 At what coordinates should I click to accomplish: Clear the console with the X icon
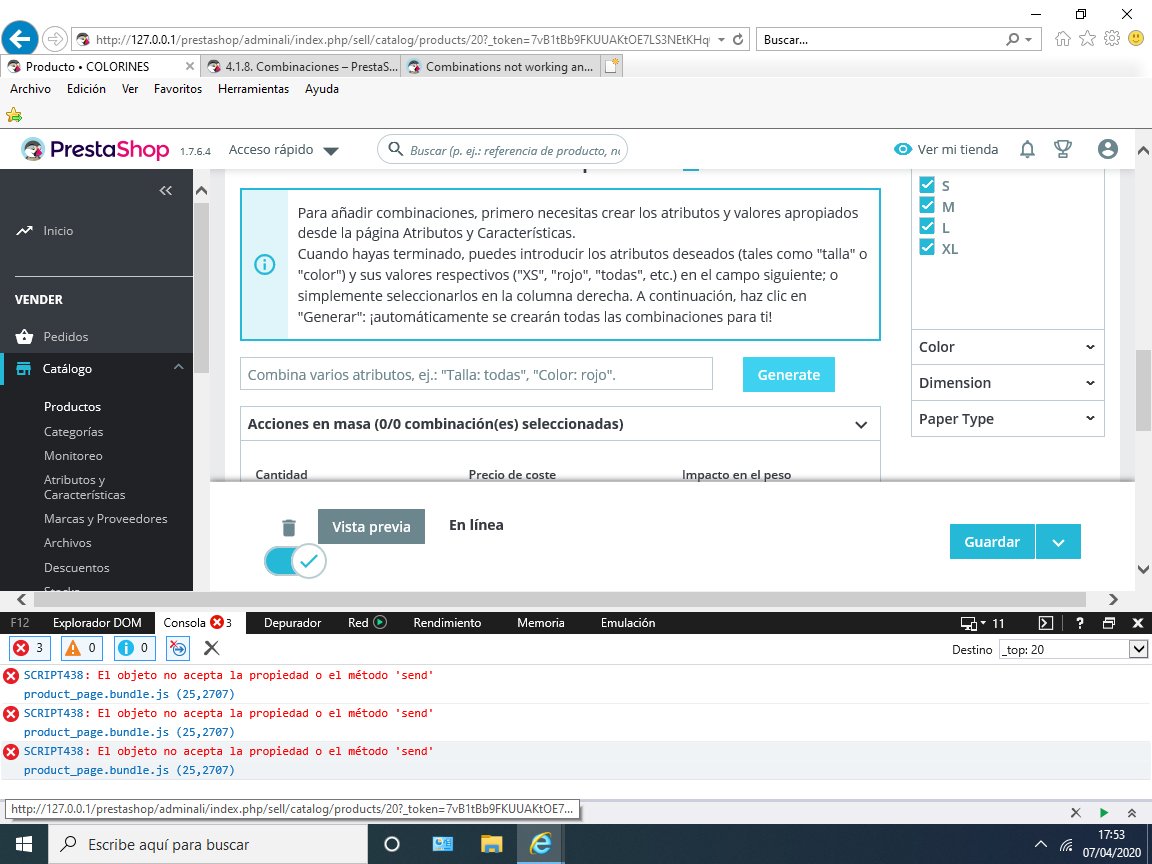[212, 648]
